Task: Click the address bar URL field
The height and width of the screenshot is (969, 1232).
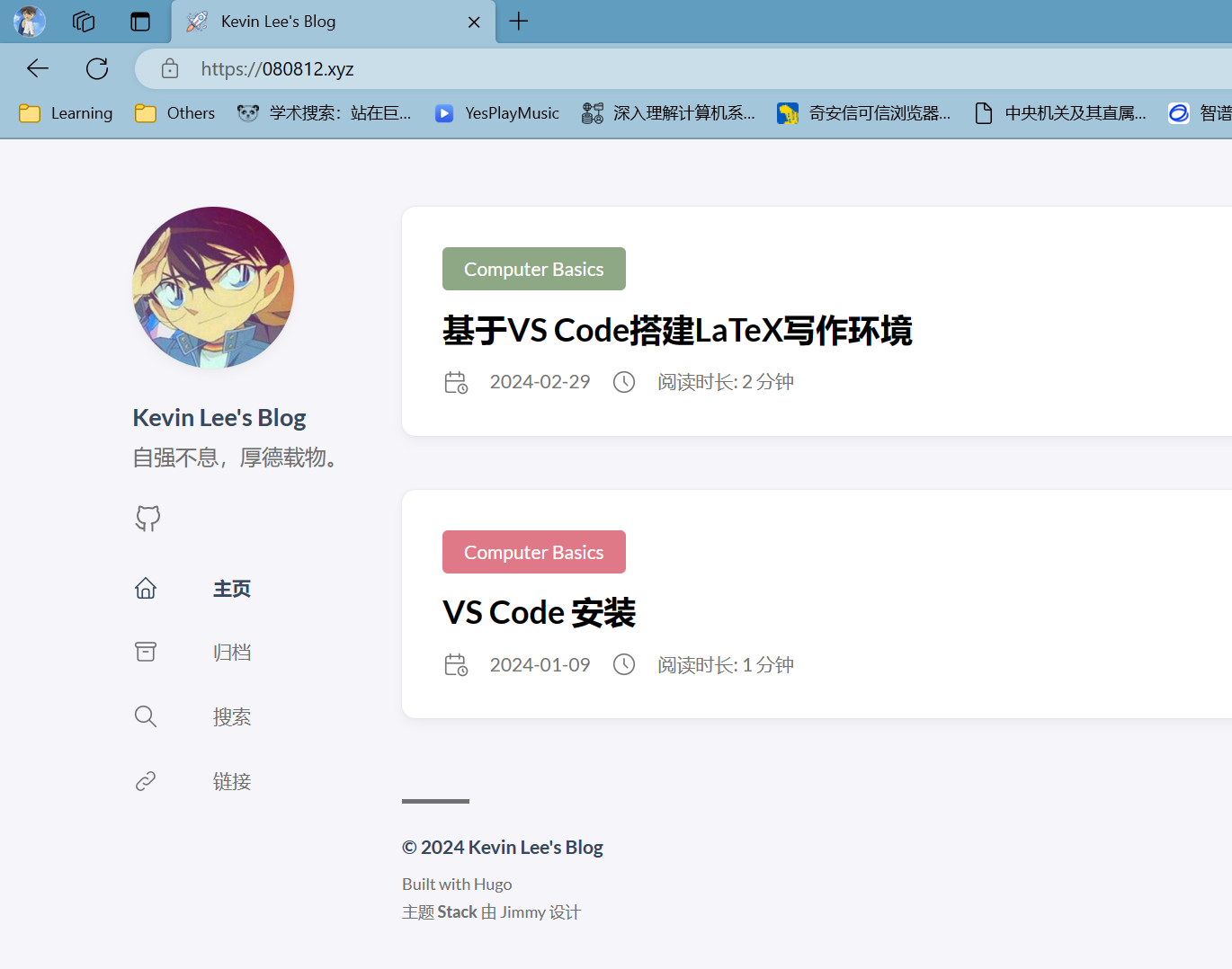Action: 629,69
